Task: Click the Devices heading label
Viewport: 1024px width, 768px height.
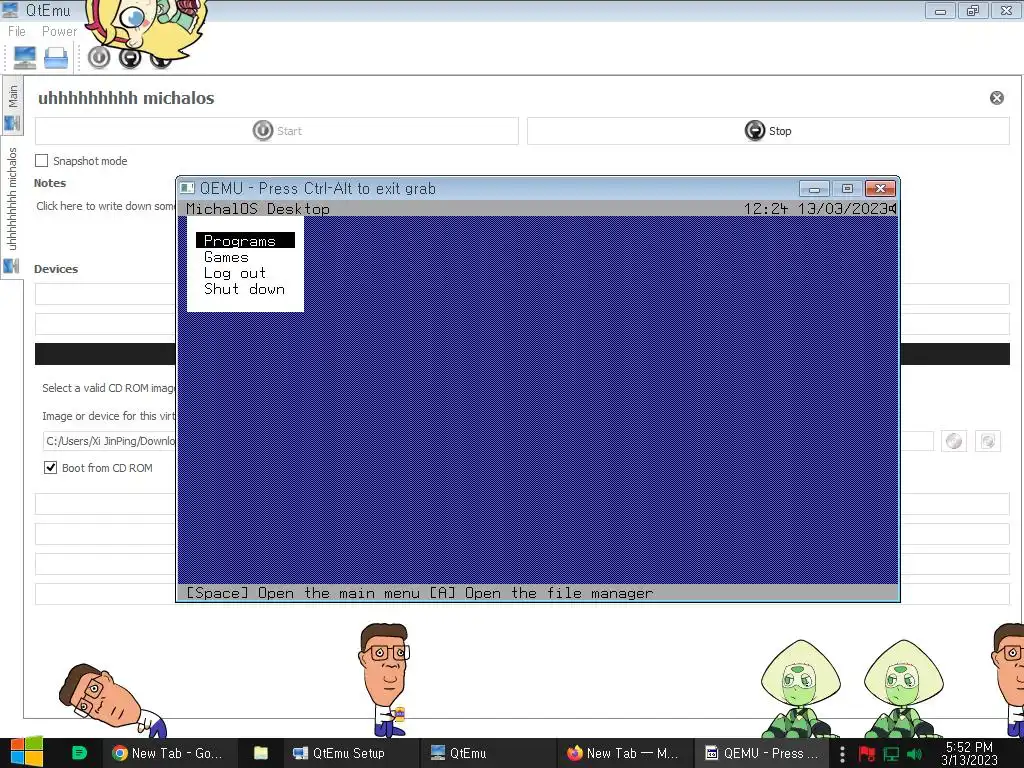Action: [x=56, y=269]
